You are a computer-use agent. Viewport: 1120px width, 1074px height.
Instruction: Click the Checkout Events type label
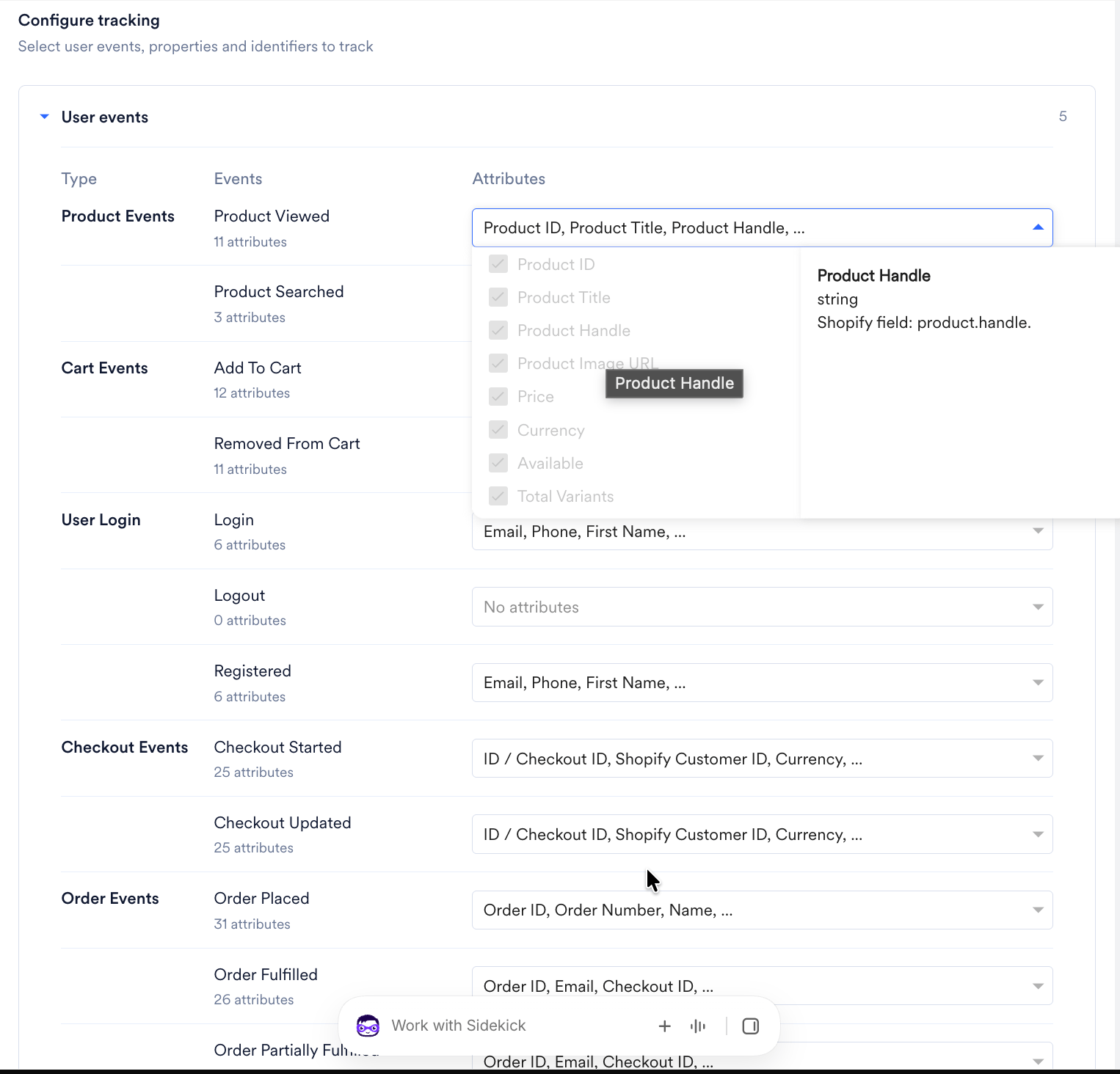[125, 748]
